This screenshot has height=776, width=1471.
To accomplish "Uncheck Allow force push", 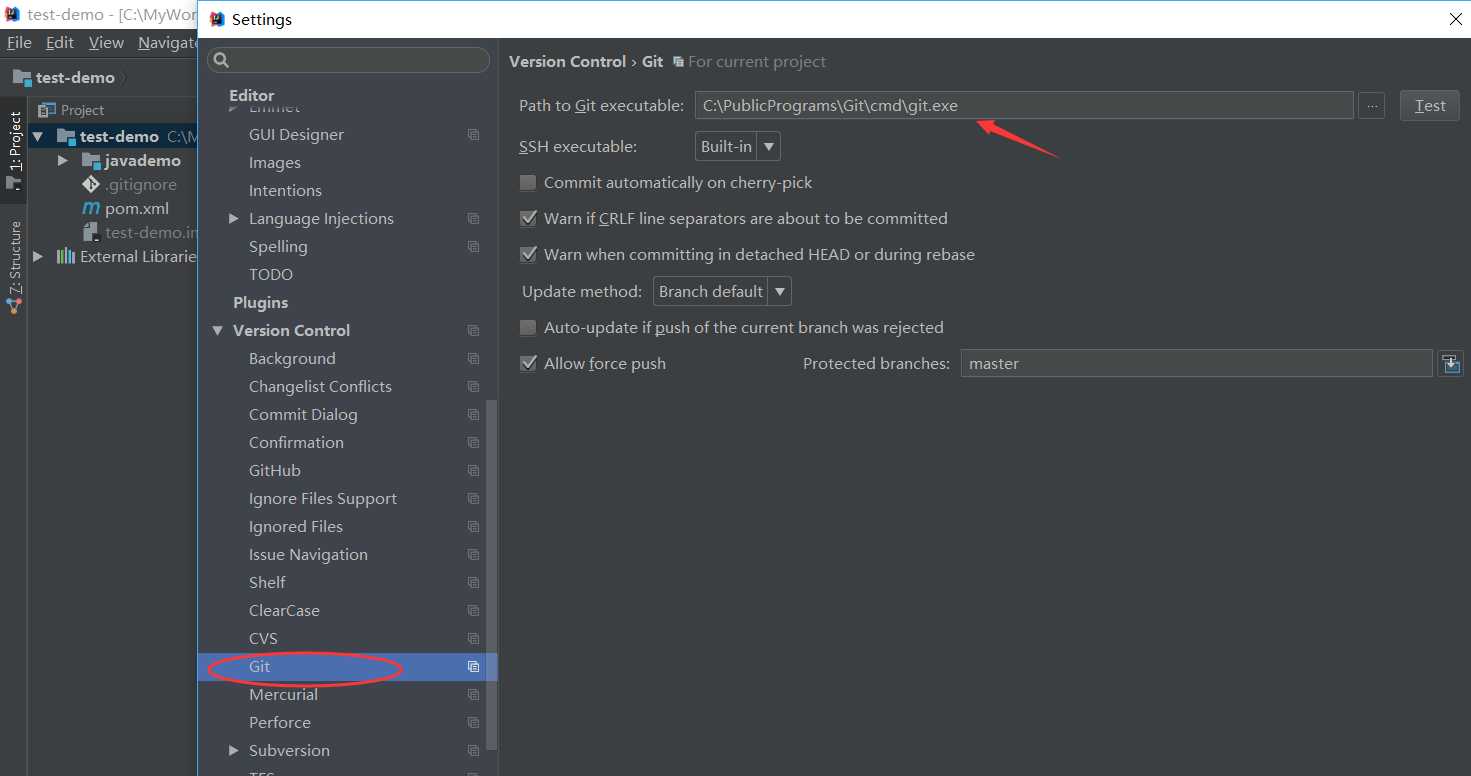I will pyautogui.click(x=528, y=364).
